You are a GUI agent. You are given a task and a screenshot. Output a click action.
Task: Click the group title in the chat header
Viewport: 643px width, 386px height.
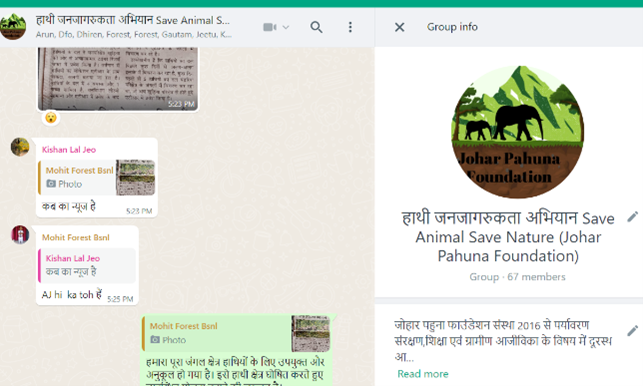(x=132, y=20)
